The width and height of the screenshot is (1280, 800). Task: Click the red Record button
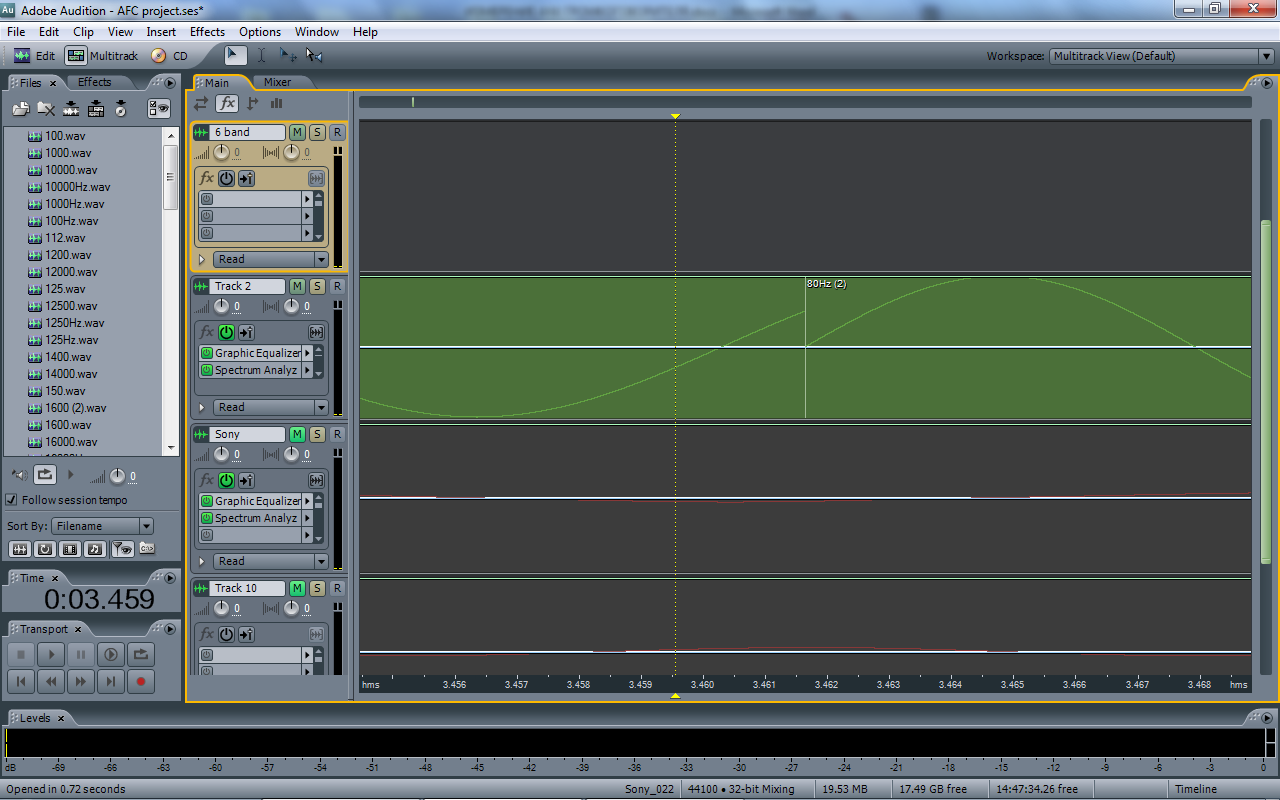(x=142, y=682)
